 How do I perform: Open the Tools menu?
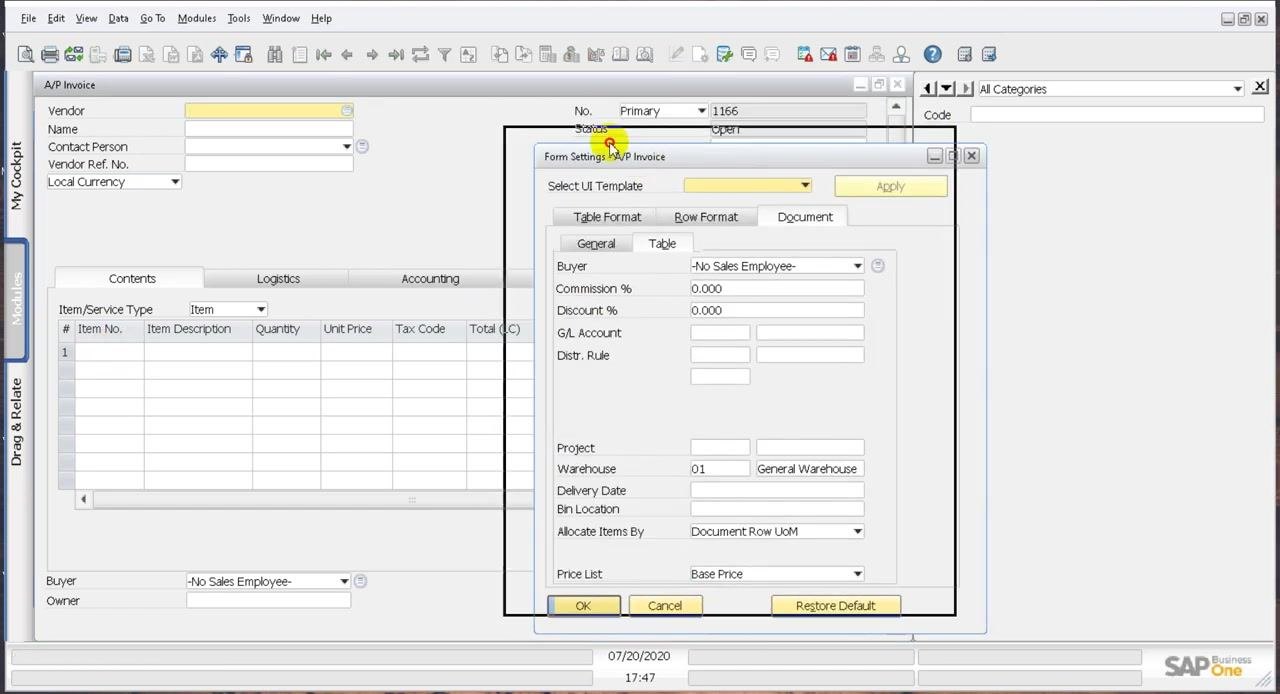pos(239,18)
